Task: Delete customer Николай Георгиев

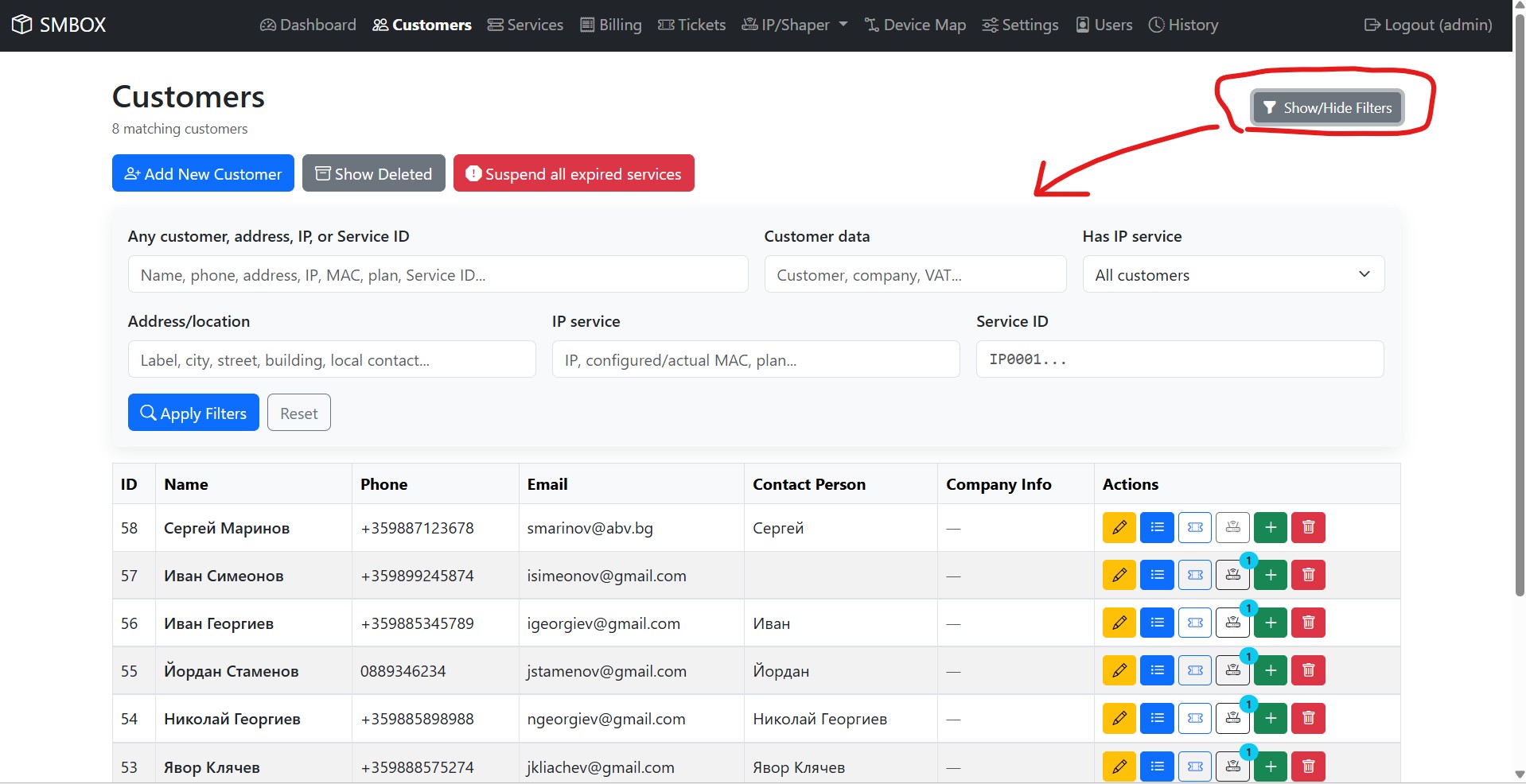Action: [1308, 718]
